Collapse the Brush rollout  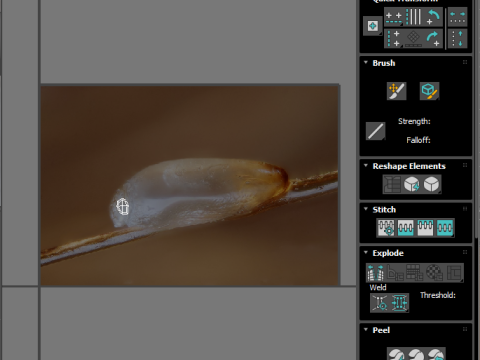coord(366,63)
